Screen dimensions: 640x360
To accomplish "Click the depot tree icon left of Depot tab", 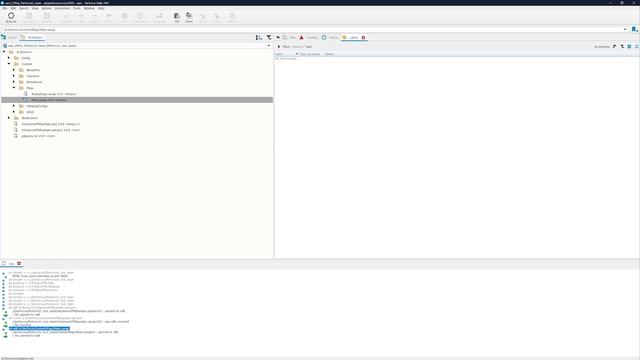I will [x=4, y=37].
